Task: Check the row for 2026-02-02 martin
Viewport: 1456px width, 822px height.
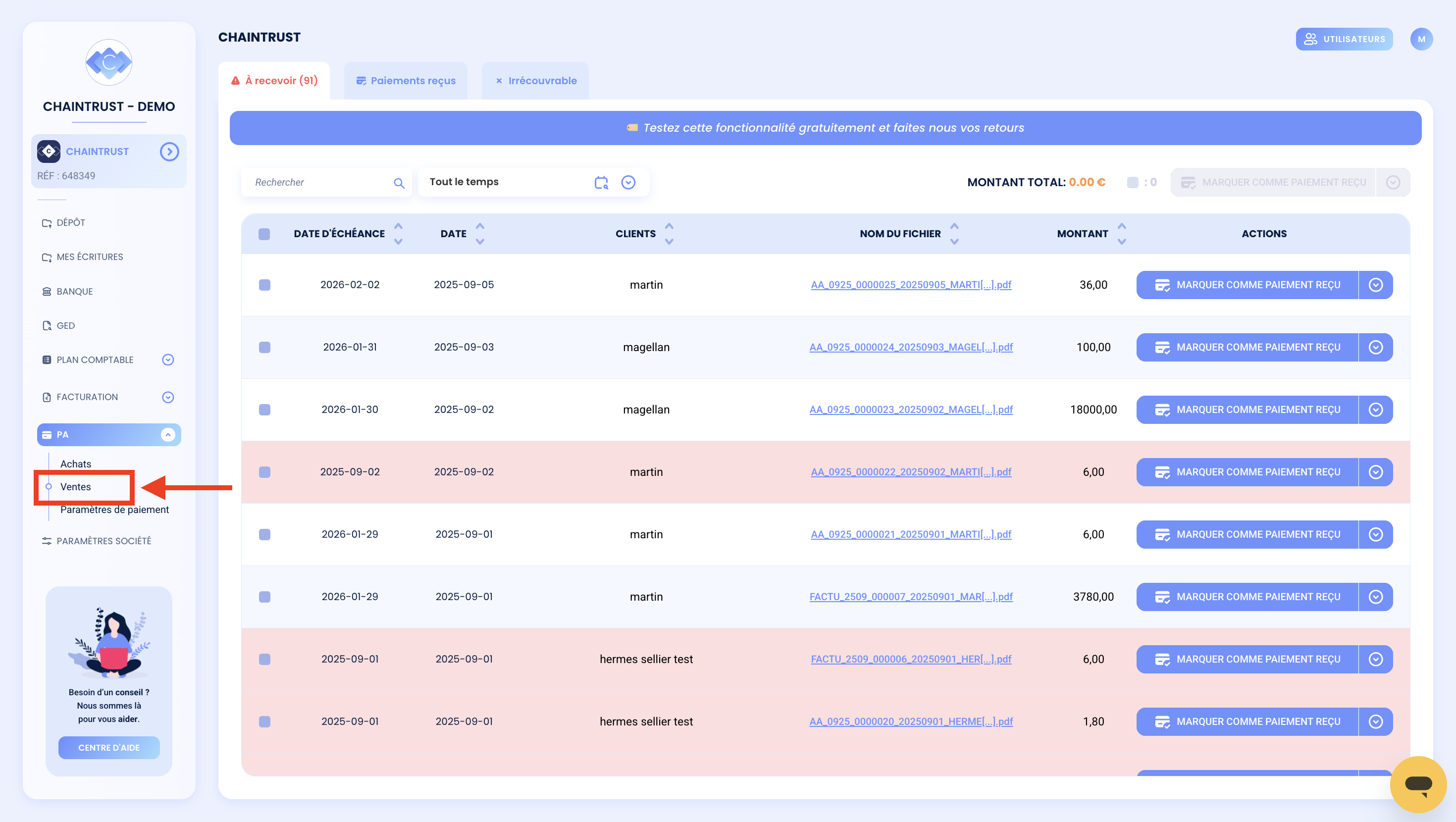Action: (264, 285)
